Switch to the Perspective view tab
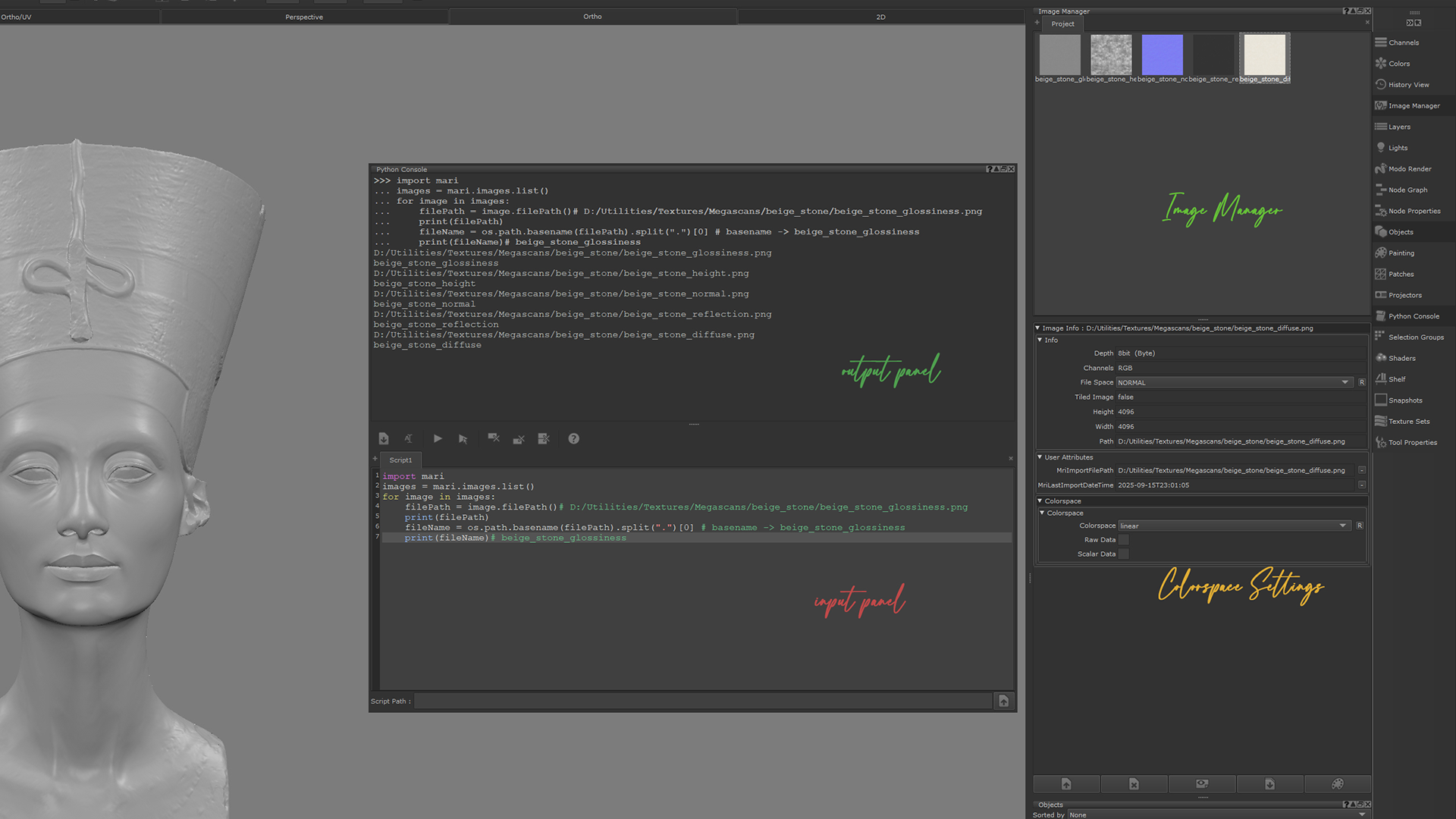Viewport: 1456px width, 819px height. pos(304,17)
